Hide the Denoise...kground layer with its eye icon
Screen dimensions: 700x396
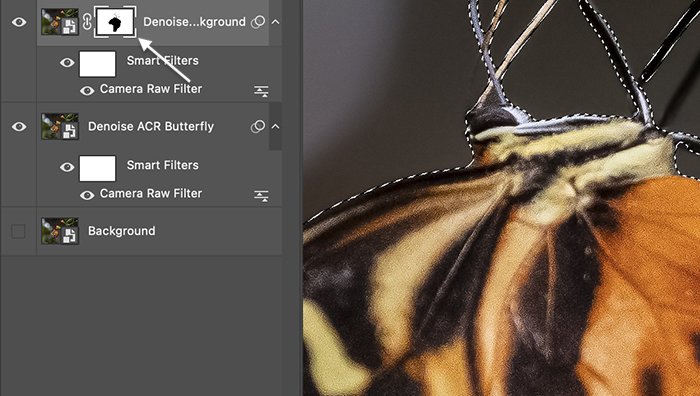(19, 22)
